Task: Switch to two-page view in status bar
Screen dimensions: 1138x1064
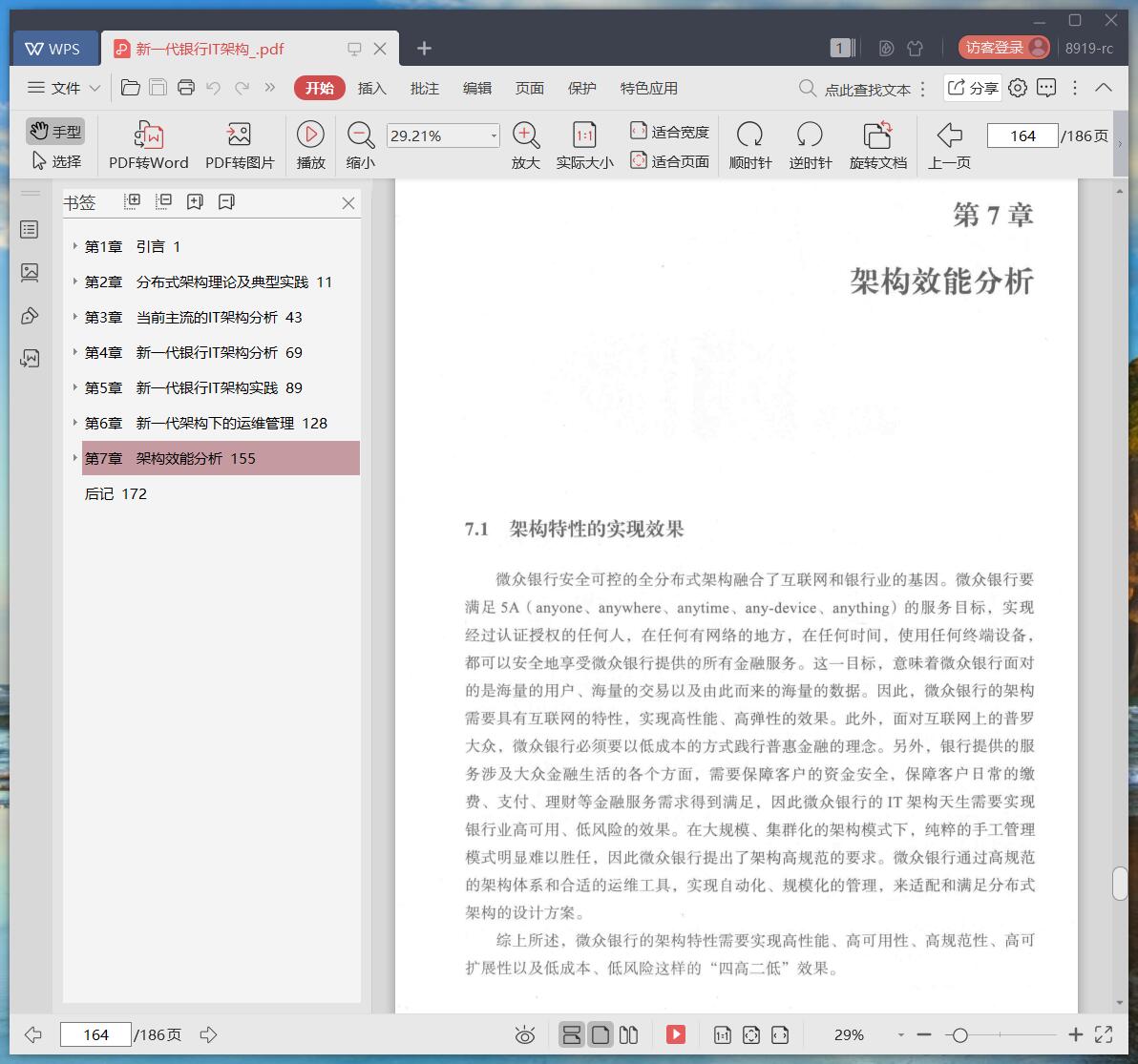Action: tap(628, 1035)
